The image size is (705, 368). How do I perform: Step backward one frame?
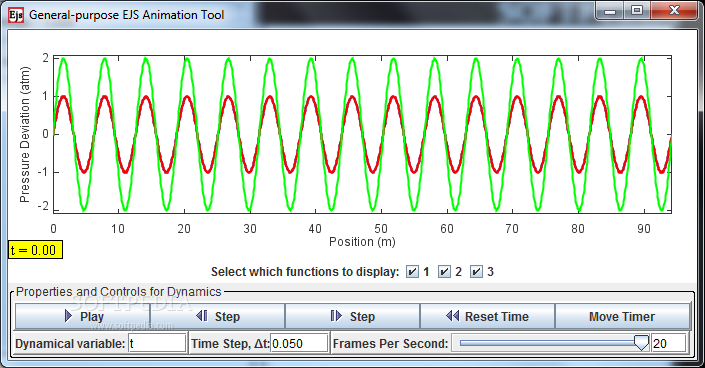(218, 316)
